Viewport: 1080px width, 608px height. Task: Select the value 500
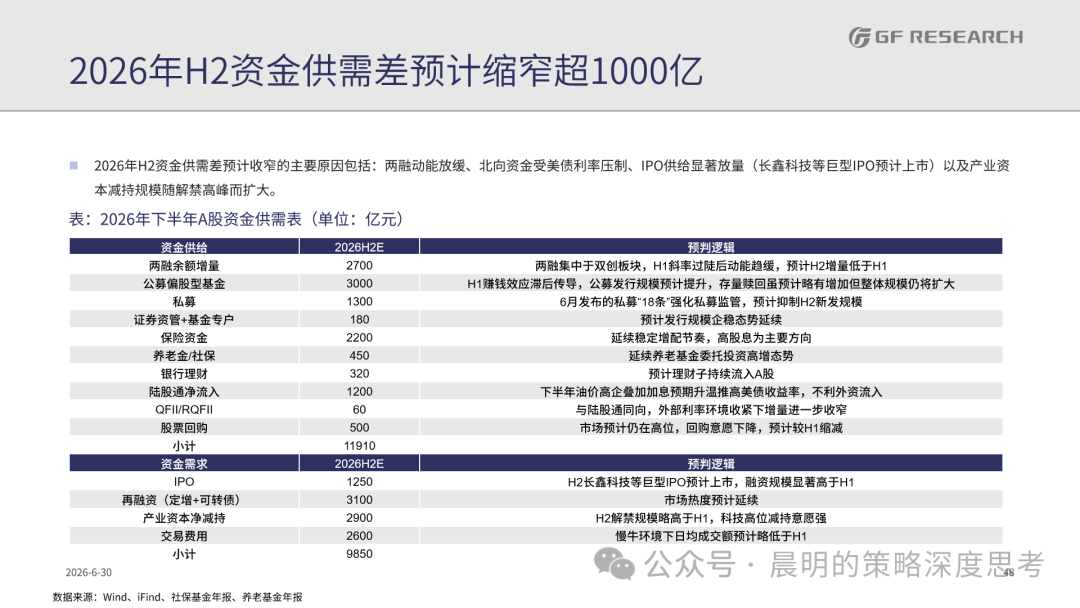click(359, 428)
